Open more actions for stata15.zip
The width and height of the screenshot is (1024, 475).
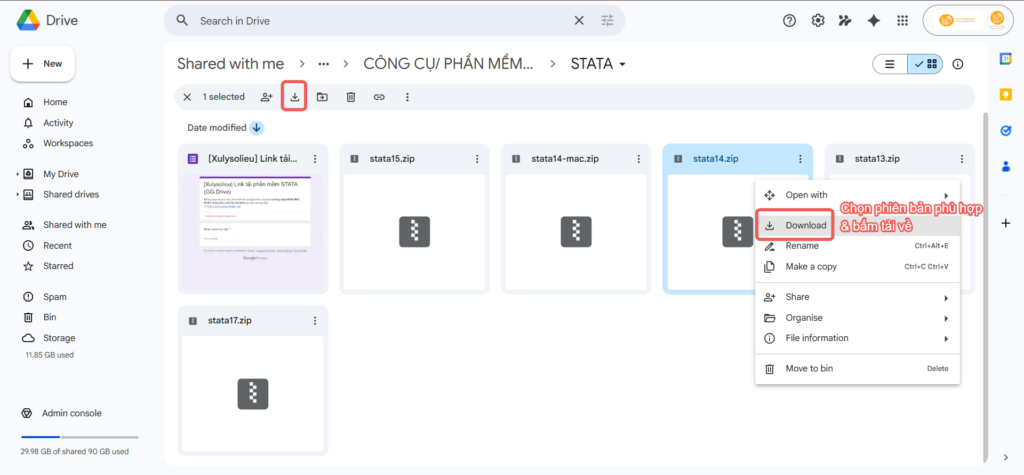coord(477,159)
